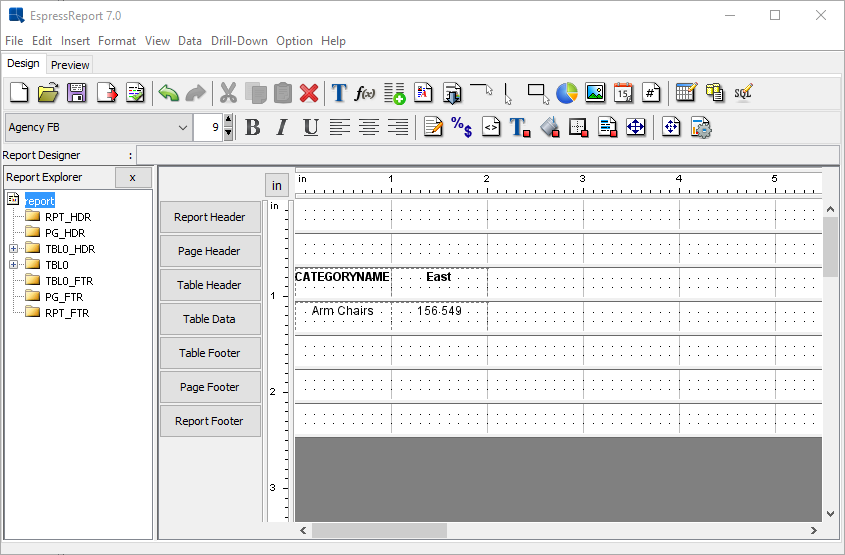Screen dimensions: 845x555
Task: Align text center
Action: (x=369, y=127)
